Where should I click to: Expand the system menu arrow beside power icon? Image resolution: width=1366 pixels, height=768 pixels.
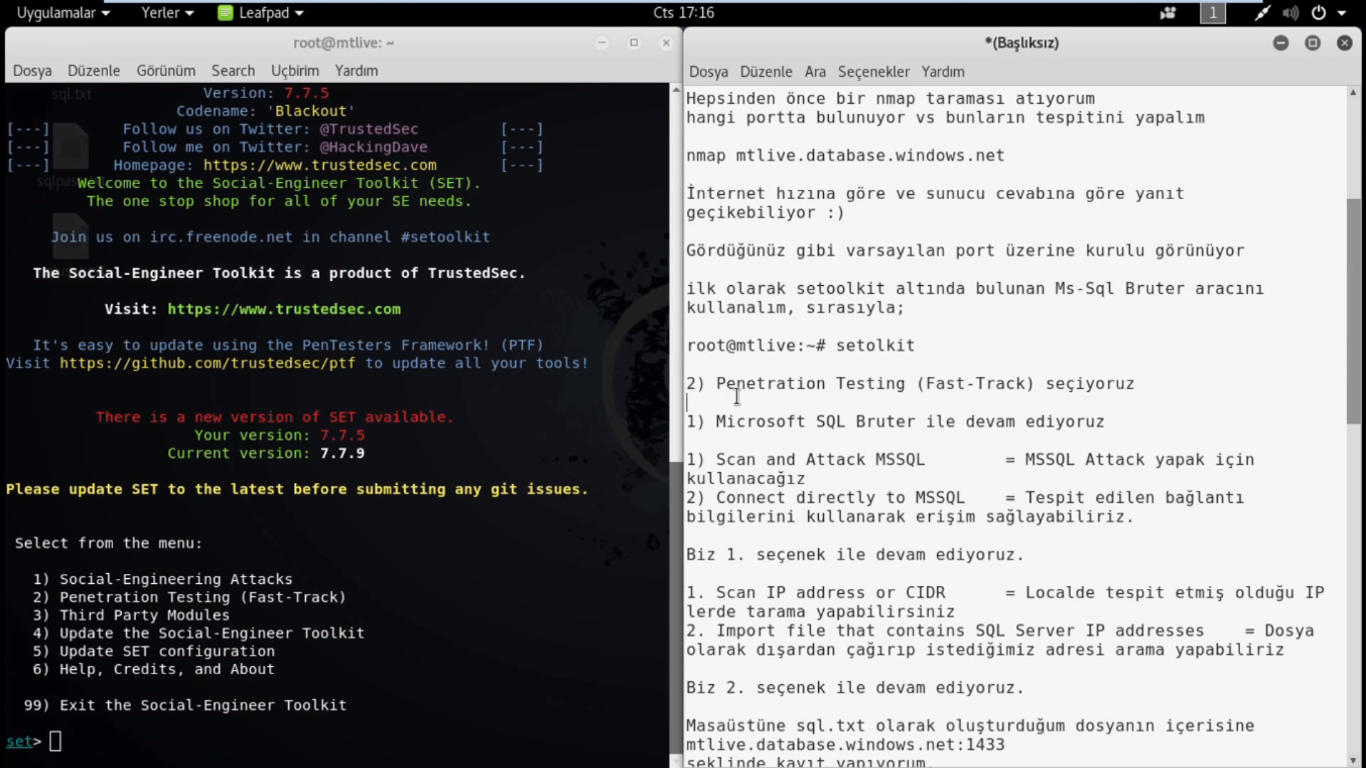pyautogui.click(x=1344, y=13)
